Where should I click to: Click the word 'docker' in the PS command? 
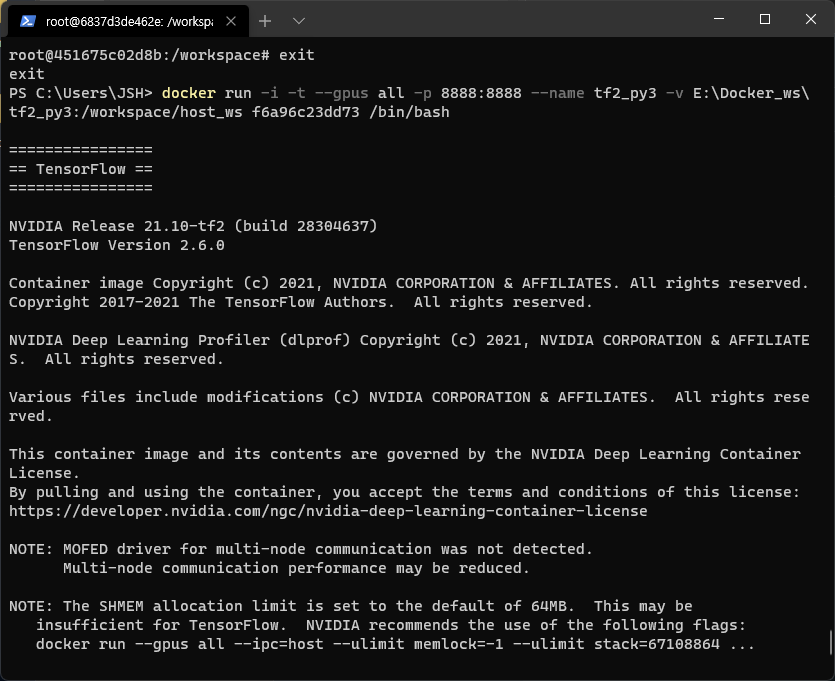coord(189,93)
